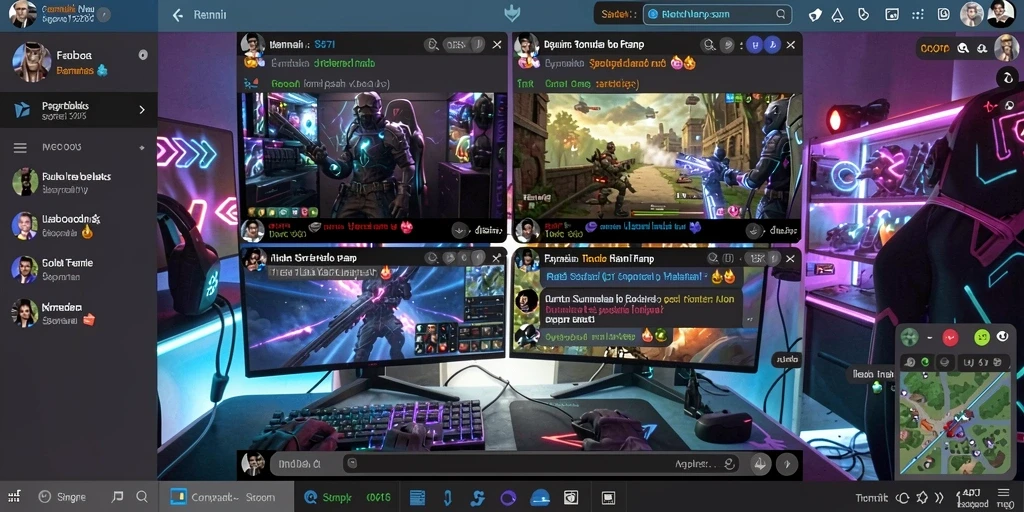Toggle the gray pill control in bottom-left stream header

pyautogui.click(x=464, y=258)
